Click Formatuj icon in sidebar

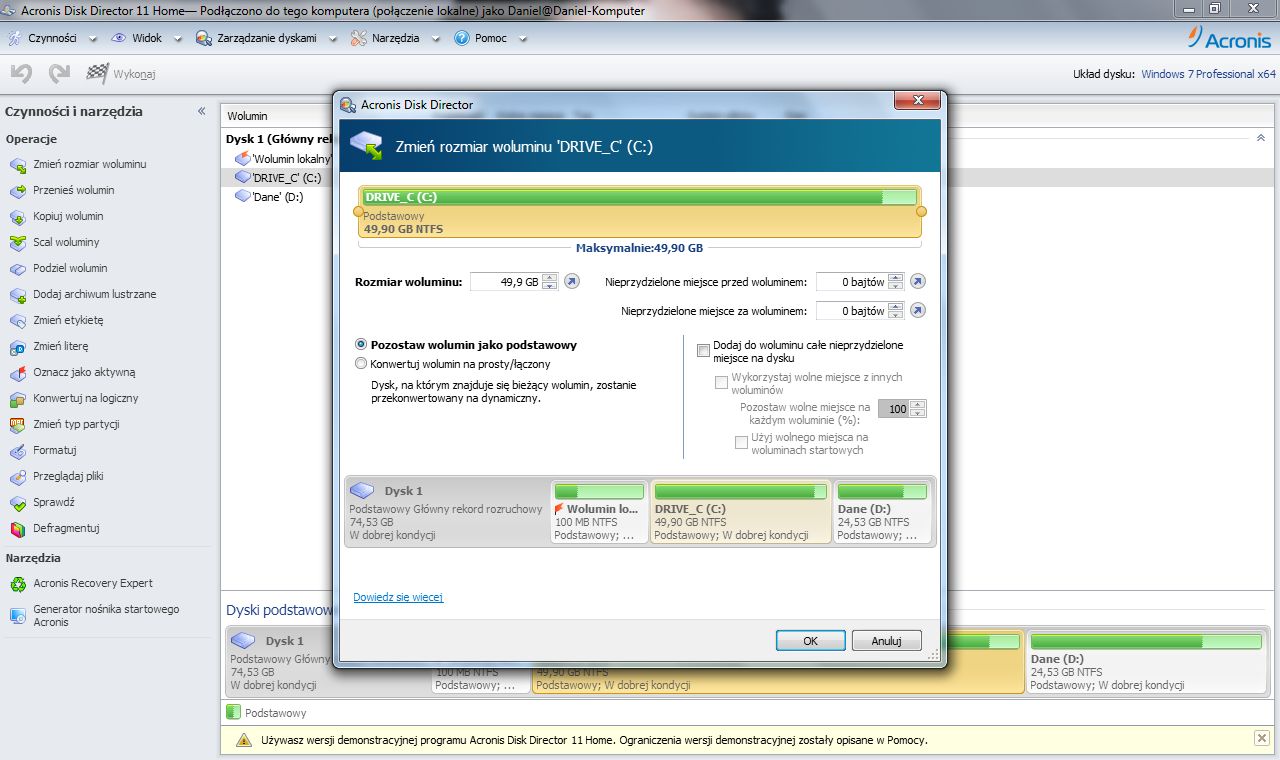click(x=17, y=450)
